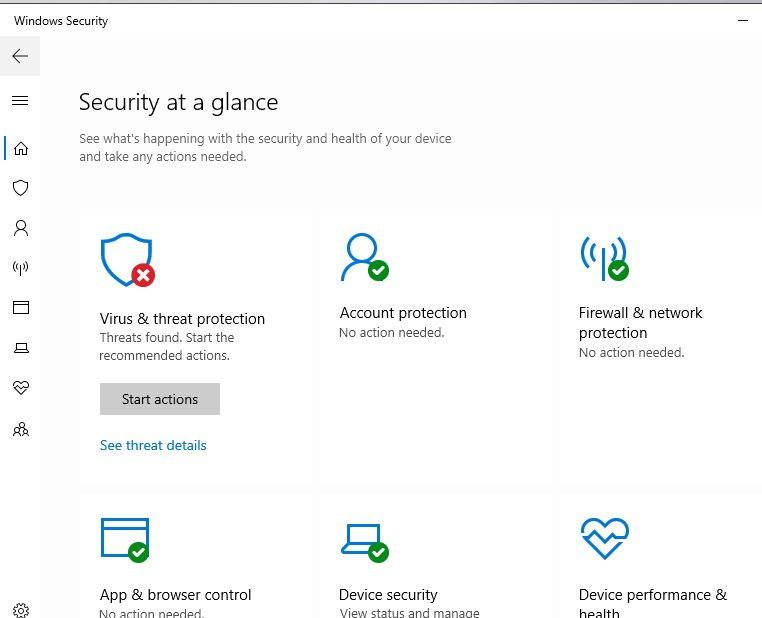The width and height of the screenshot is (762, 618).
Task: Minimize the Windows Security window
Action: (x=743, y=20)
